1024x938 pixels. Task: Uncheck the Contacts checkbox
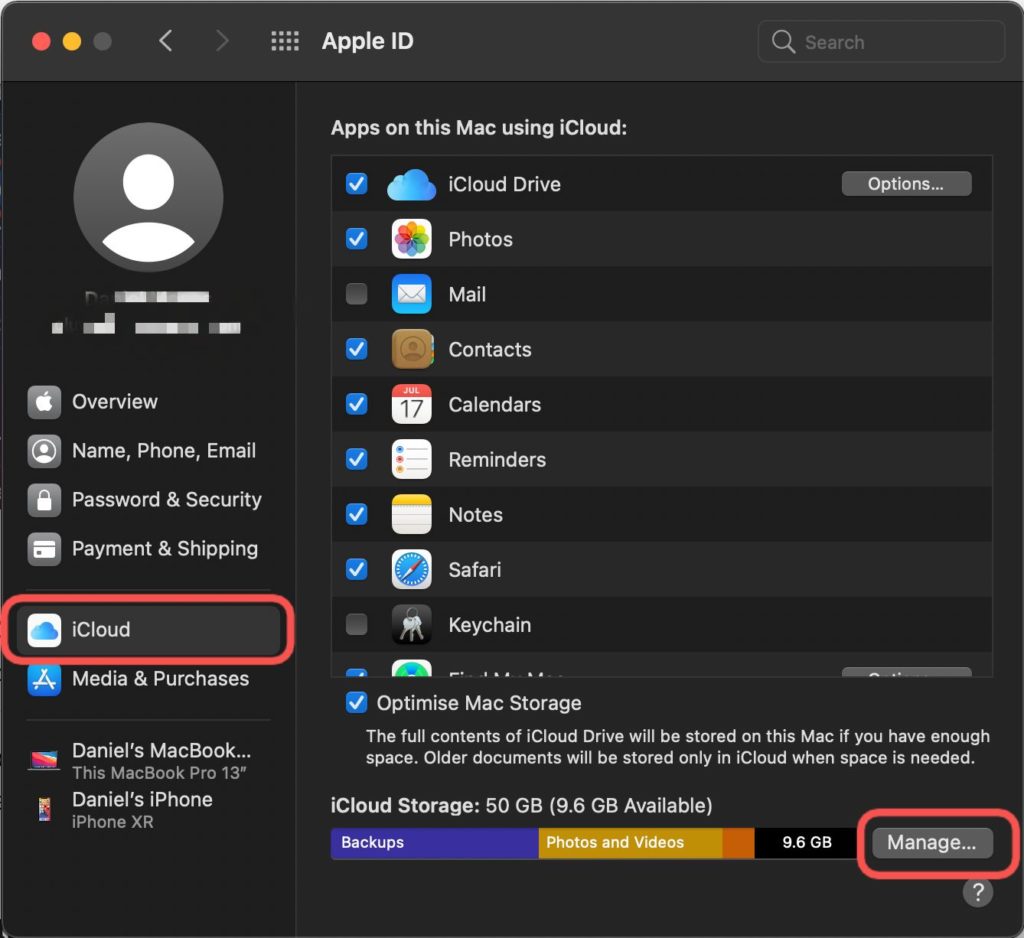(x=357, y=349)
